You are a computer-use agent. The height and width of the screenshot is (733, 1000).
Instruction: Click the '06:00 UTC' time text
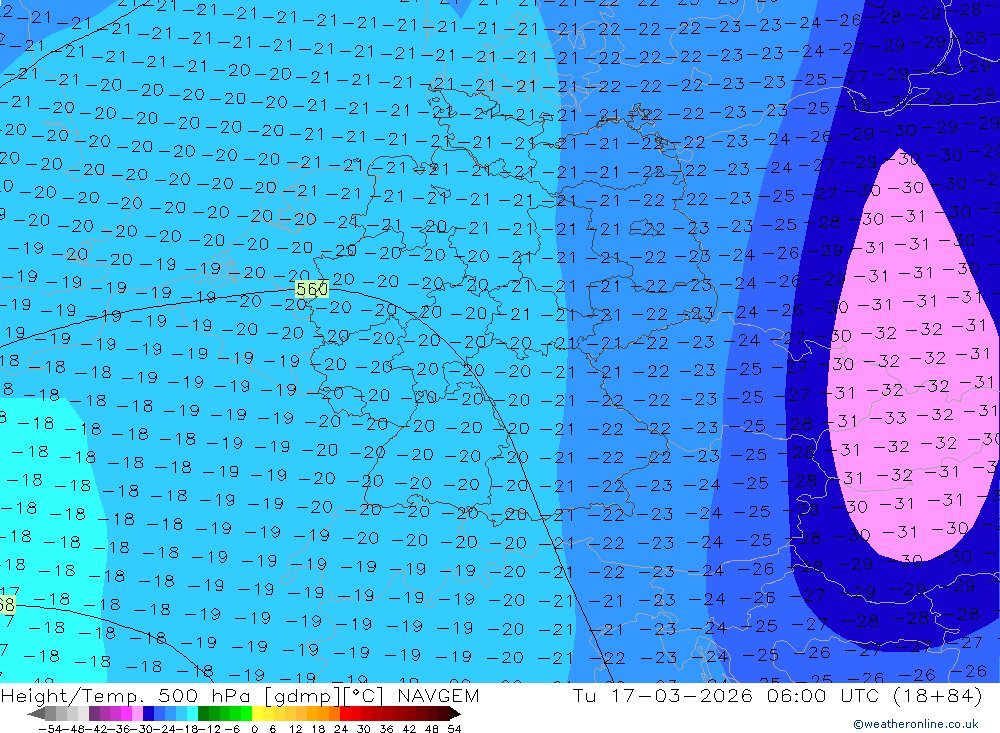click(x=823, y=695)
